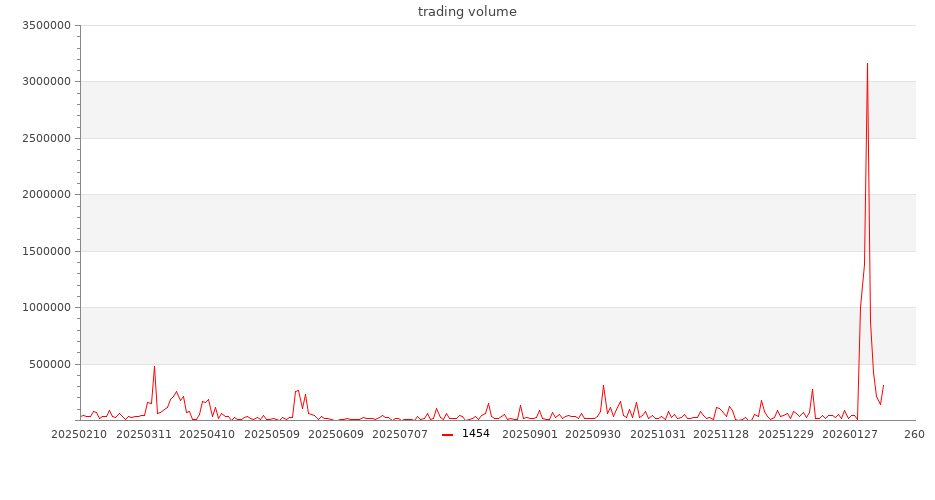Click the 20250901 x-axis date

point(530,435)
